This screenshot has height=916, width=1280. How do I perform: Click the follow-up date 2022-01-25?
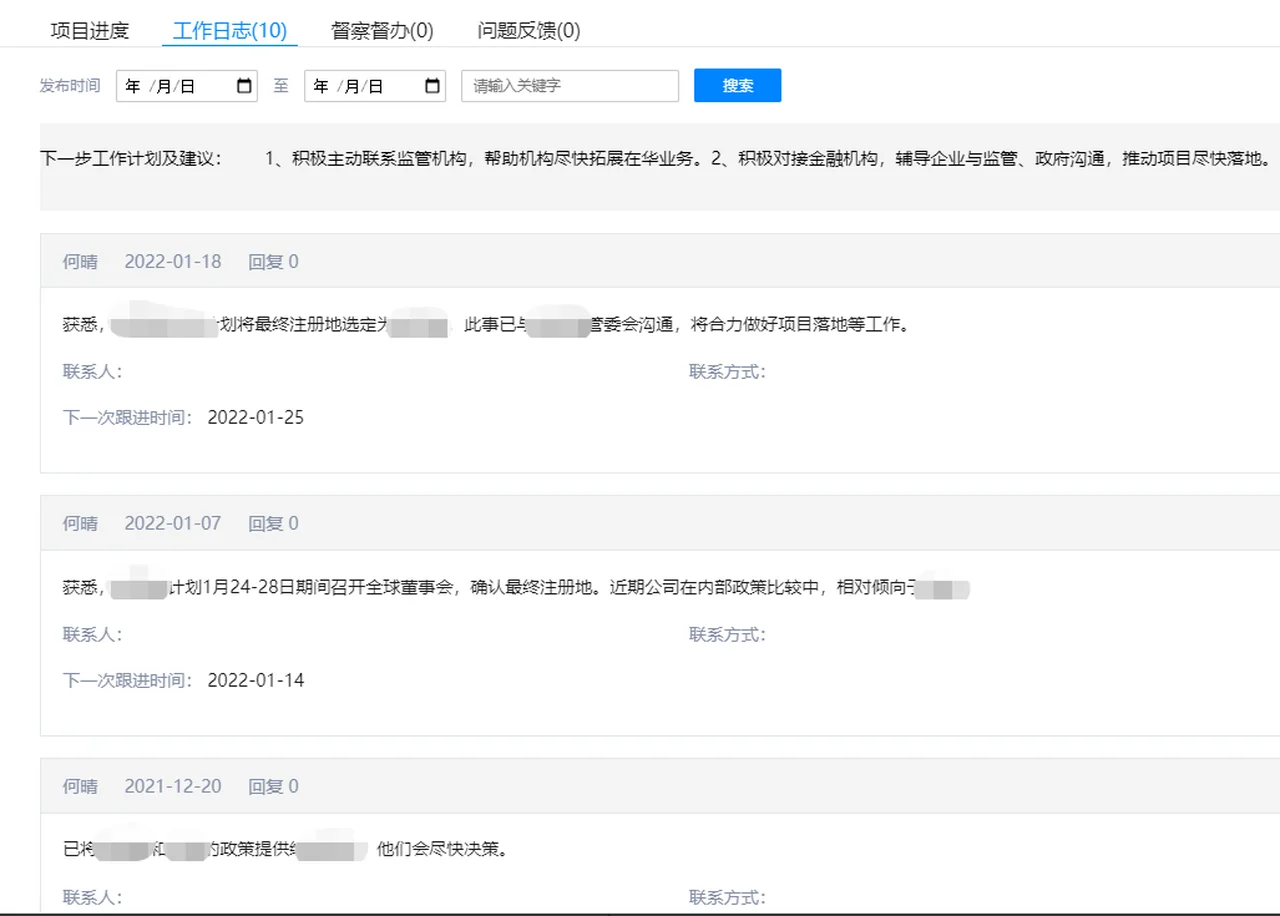click(256, 418)
